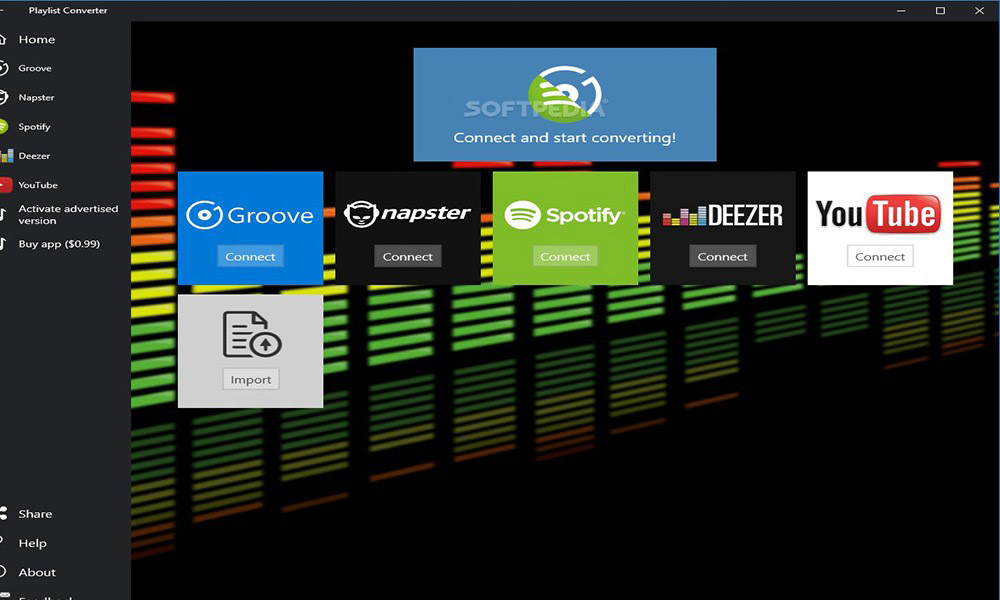Click the DEEZER logo on its tile
1000x600 pixels.
pyautogui.click(x=723, y=216)
